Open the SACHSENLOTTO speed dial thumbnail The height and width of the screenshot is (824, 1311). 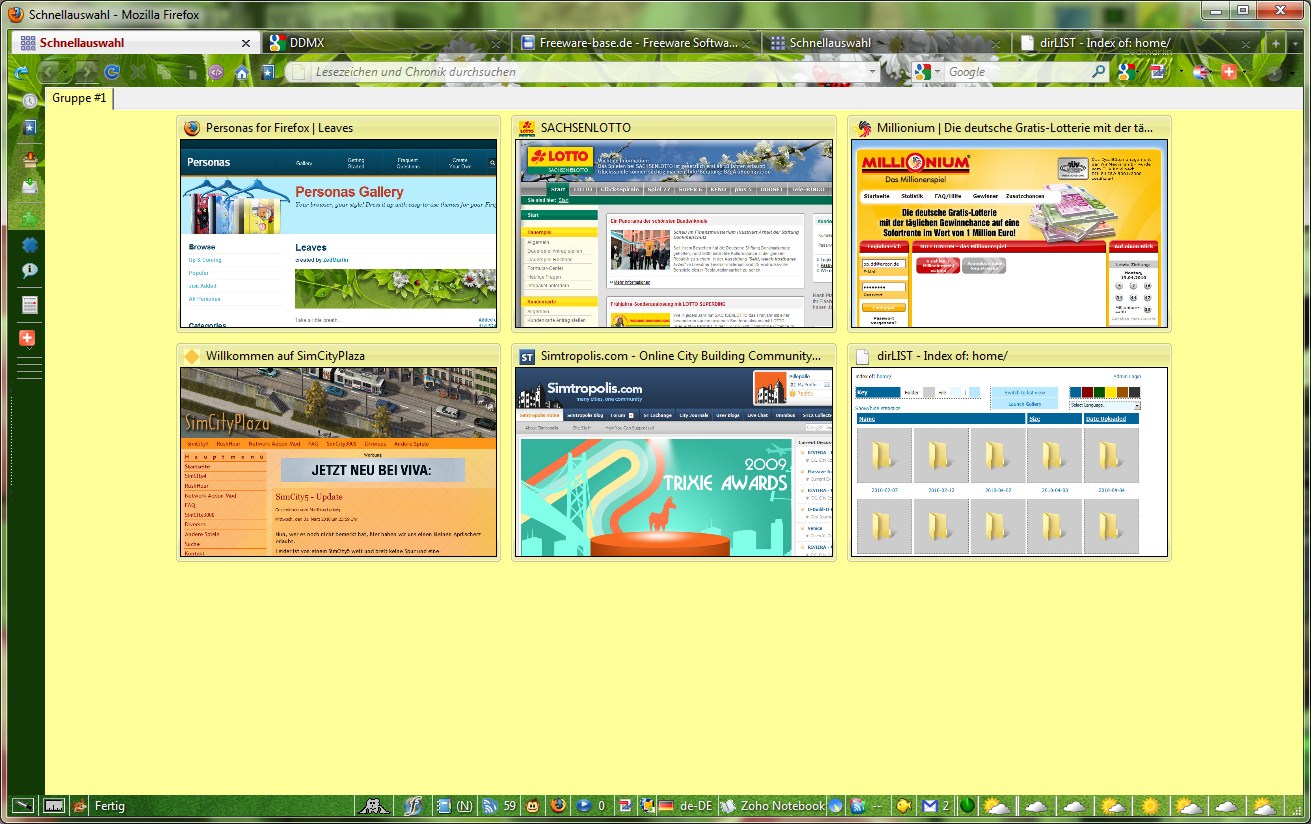tap(673, 233)
